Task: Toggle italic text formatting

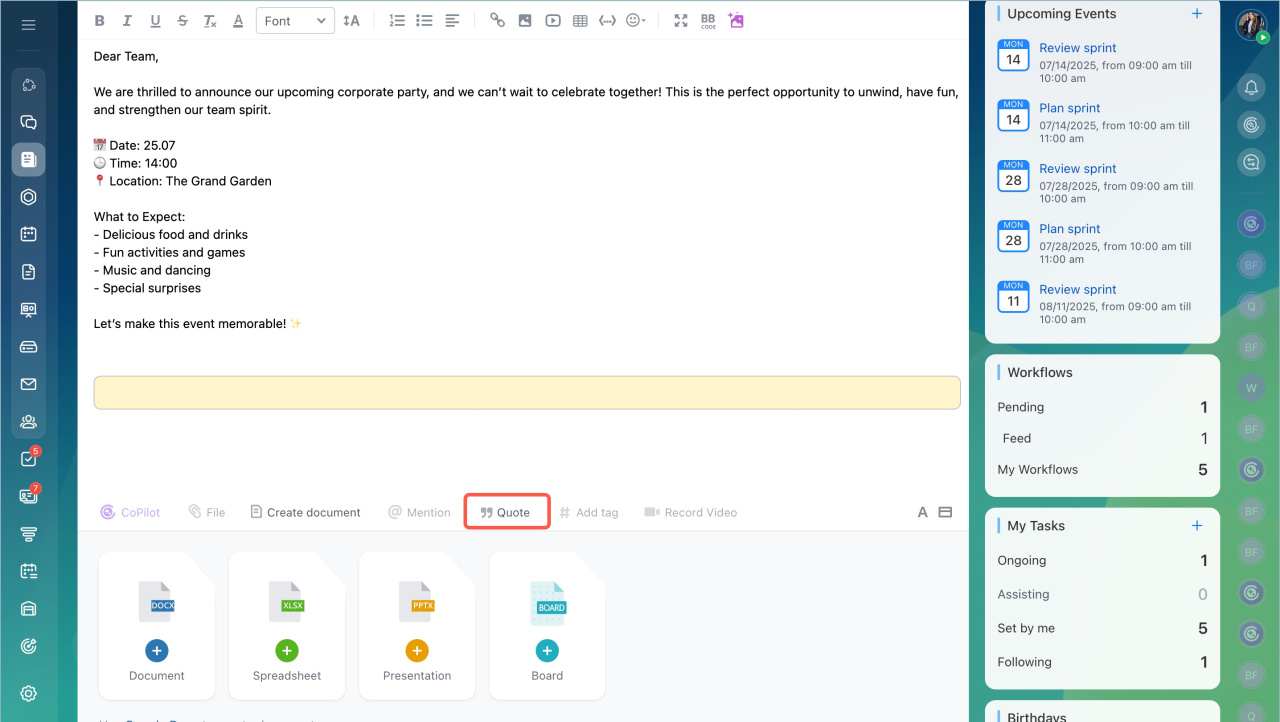Action: [127, 21]
